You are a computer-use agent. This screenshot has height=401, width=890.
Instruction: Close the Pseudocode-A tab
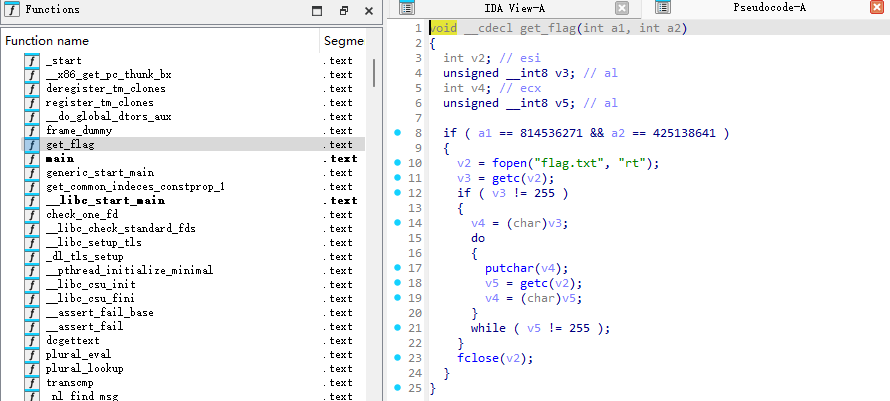876,8
